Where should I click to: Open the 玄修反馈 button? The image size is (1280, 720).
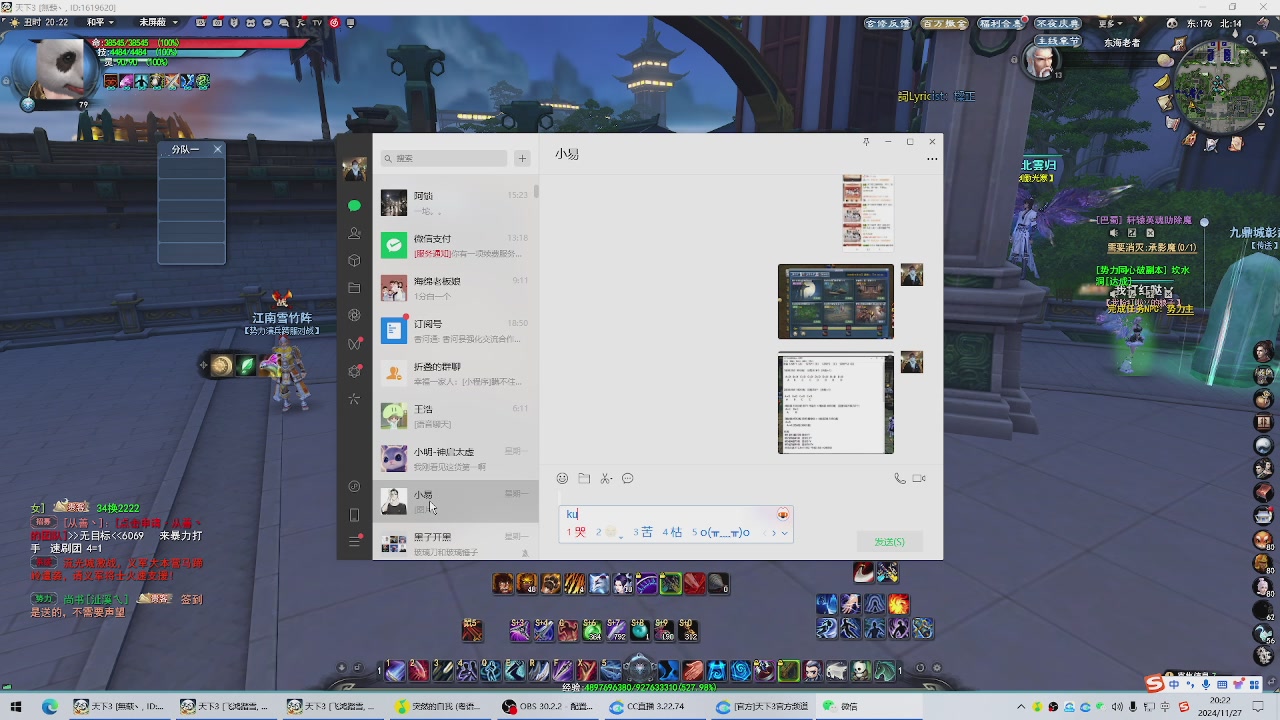[886, 23]
